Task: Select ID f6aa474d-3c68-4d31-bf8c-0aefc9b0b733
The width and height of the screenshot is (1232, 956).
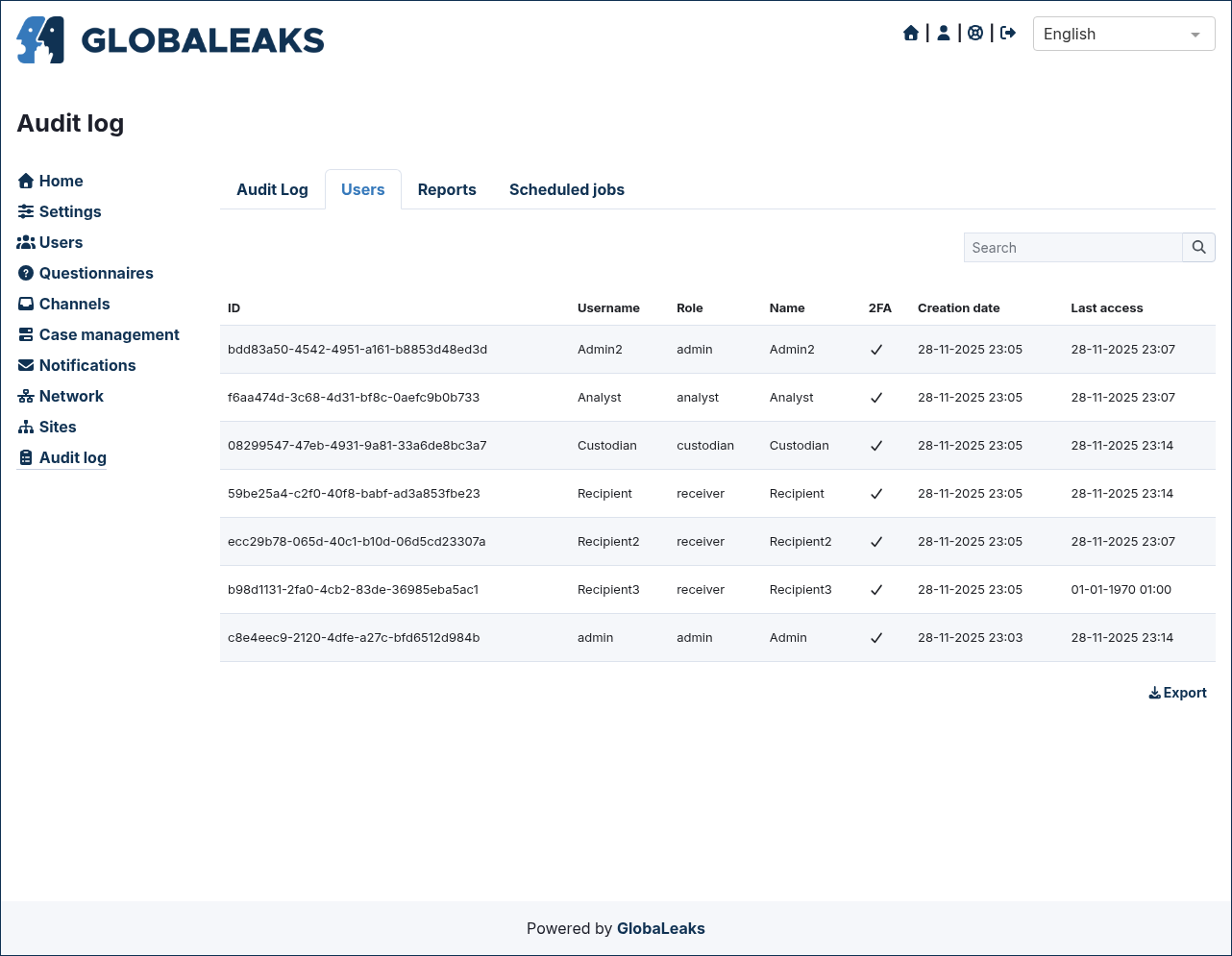Action: [354, 398]
